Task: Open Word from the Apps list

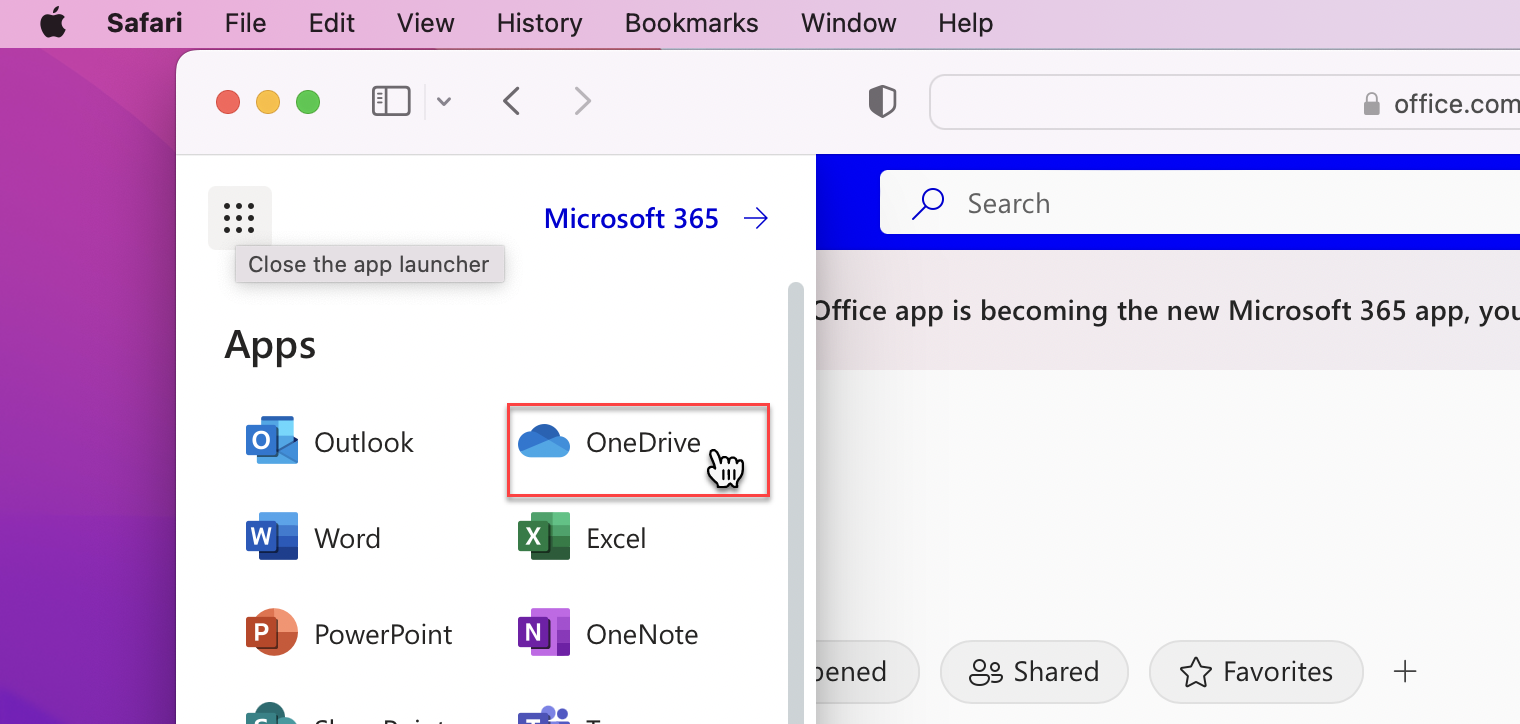Action: [x=313, y=538]
